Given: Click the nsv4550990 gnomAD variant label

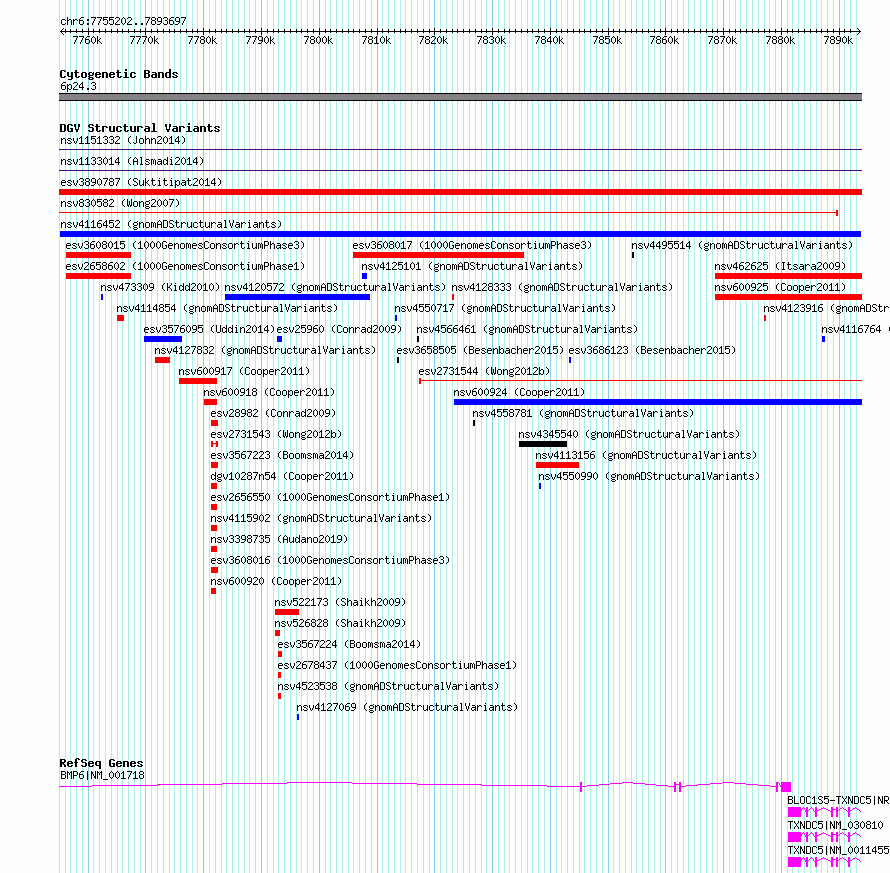Looking at the screenshot, I should click(649, 476).
